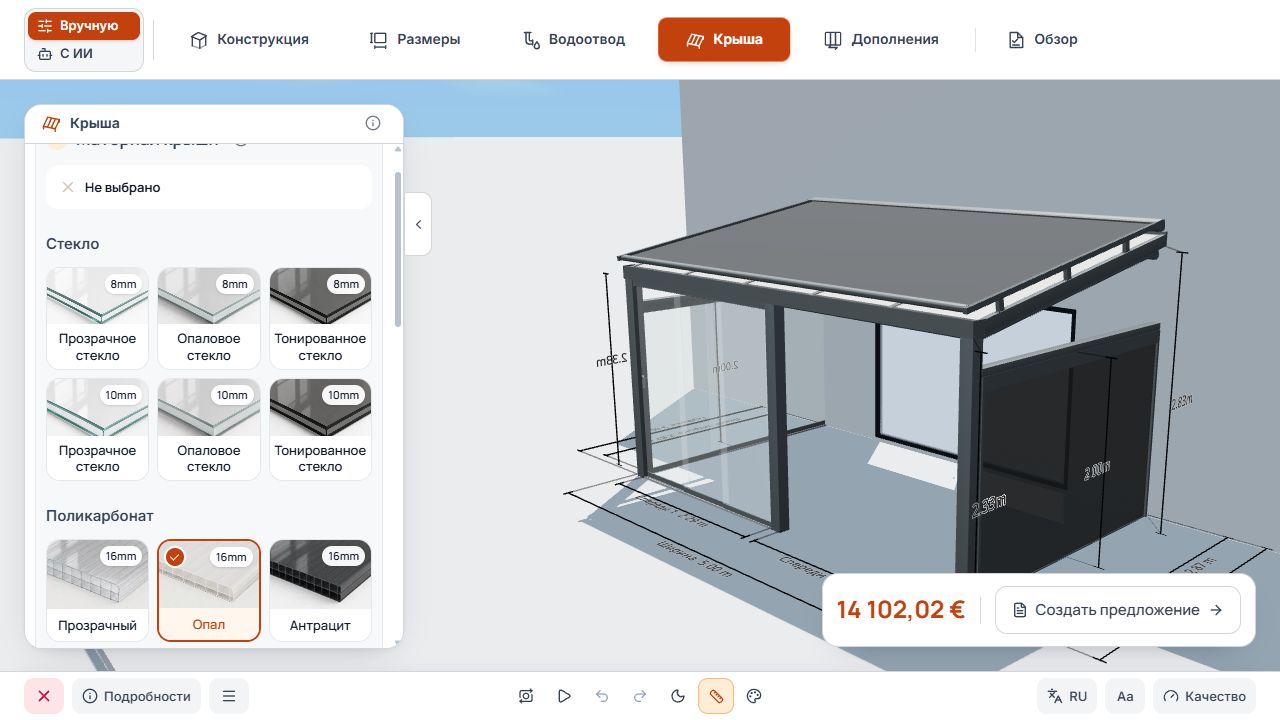Open the color palette icon
The image size is (1280, 720).
point(755,696)
